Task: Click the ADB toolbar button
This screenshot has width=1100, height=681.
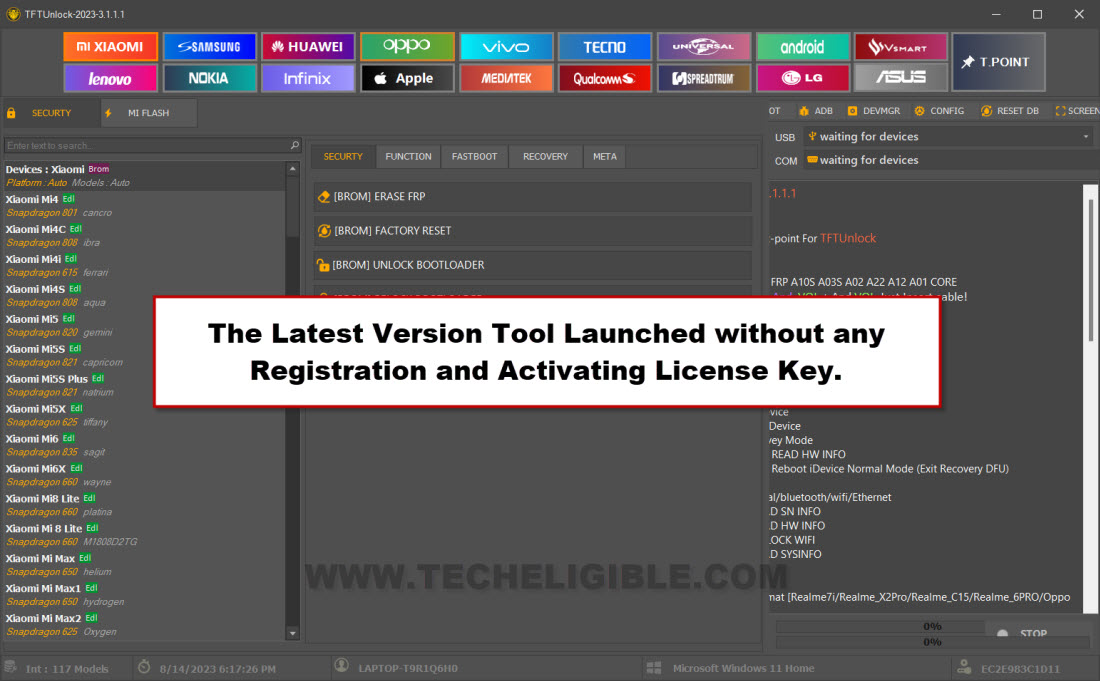Action: (x=816, y=111)
